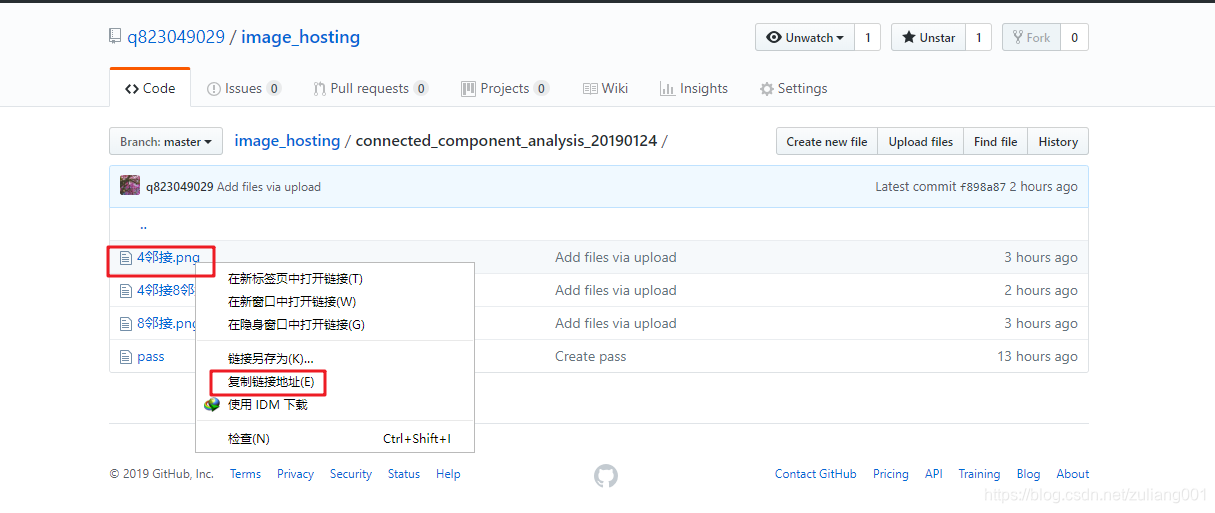This screenshot has width=1215, height=513.
Task: Open the Insights tab
Action: click(693, 88)
